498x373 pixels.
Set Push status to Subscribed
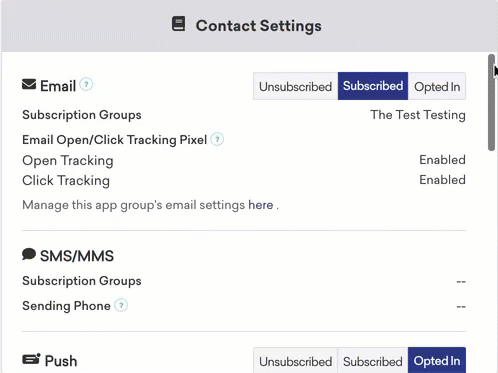click(x=373, y=361)
